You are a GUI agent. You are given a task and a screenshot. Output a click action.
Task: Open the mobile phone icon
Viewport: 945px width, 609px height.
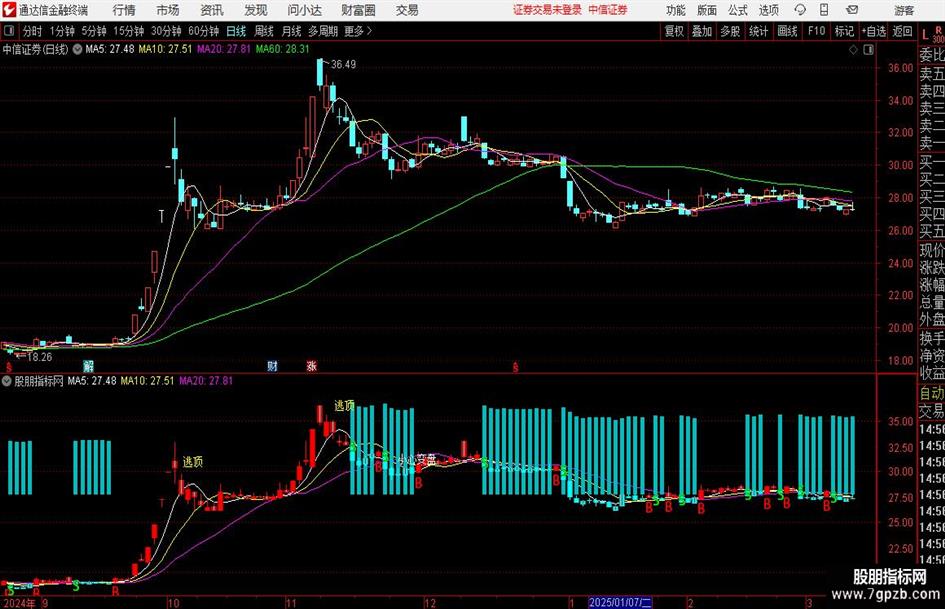(824, 10)
